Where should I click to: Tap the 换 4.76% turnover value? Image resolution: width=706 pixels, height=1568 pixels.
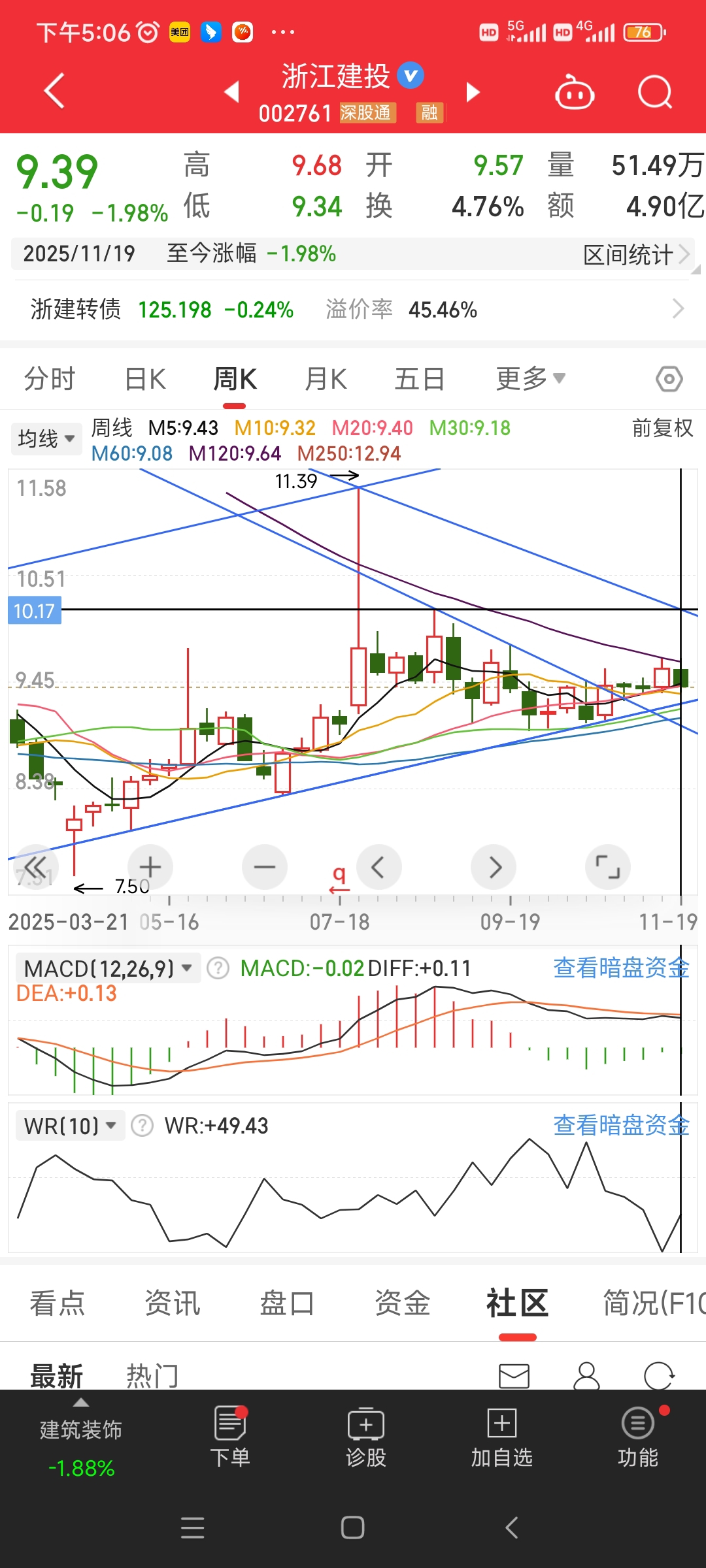pyautogui.click(x=488, y=207)
